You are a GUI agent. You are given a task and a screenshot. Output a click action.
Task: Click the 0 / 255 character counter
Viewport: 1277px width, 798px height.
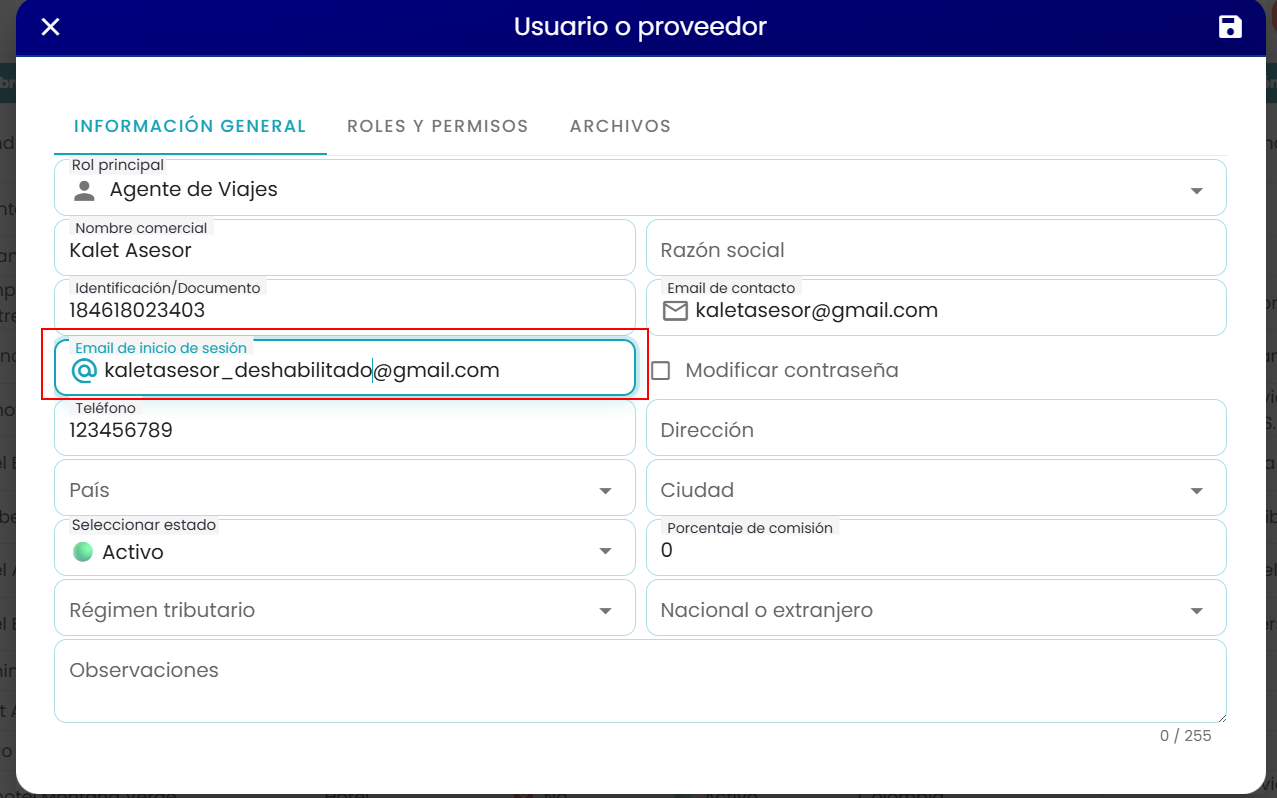tap(1185, 736)
